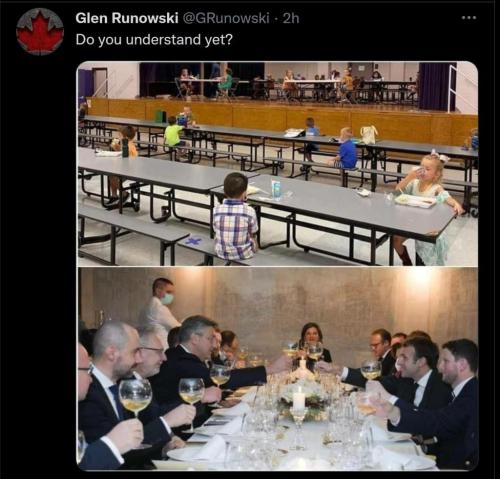
Task: Click the stage area with seated kids
Action: coord(278,83)
